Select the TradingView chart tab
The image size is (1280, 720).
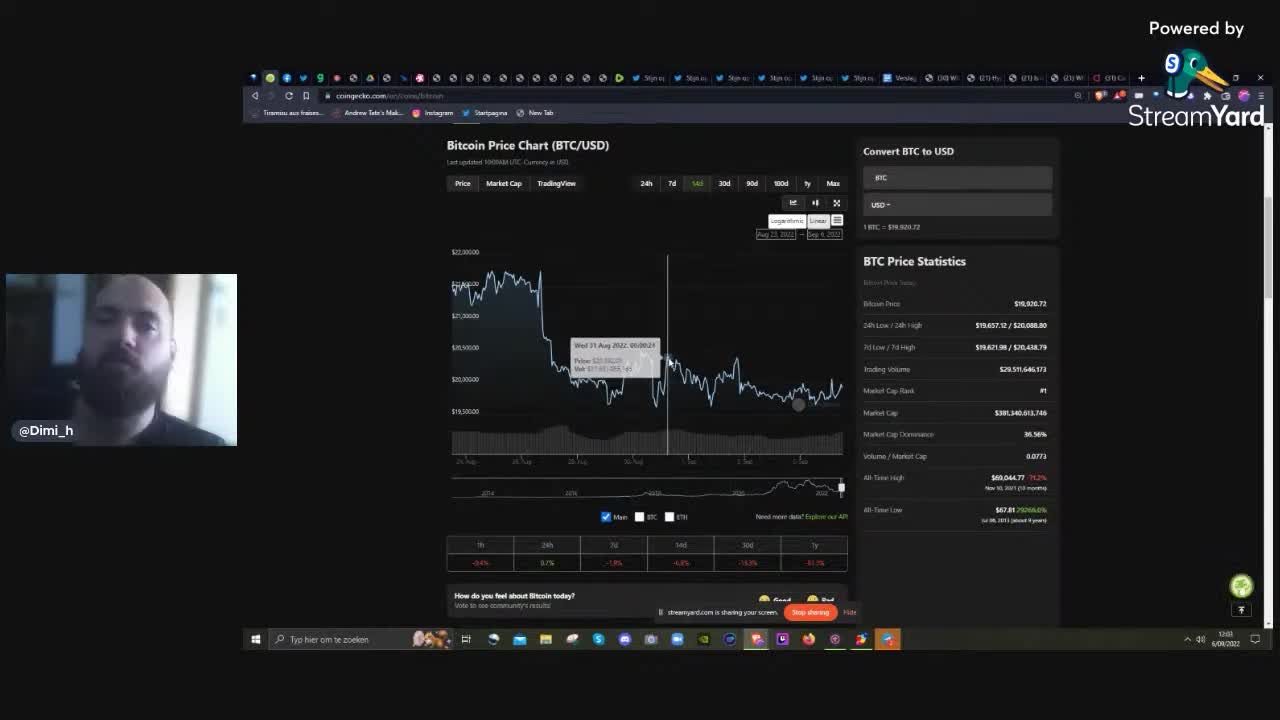pos(556,184)
